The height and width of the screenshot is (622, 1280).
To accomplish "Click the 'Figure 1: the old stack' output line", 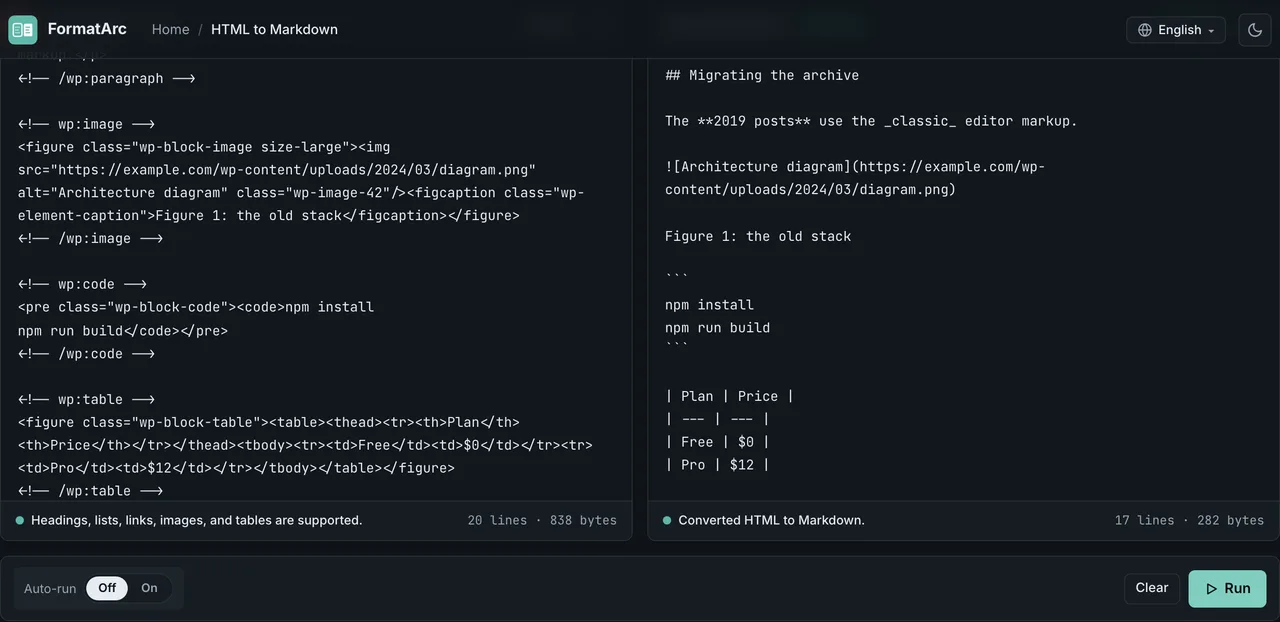I will point(758,237).
